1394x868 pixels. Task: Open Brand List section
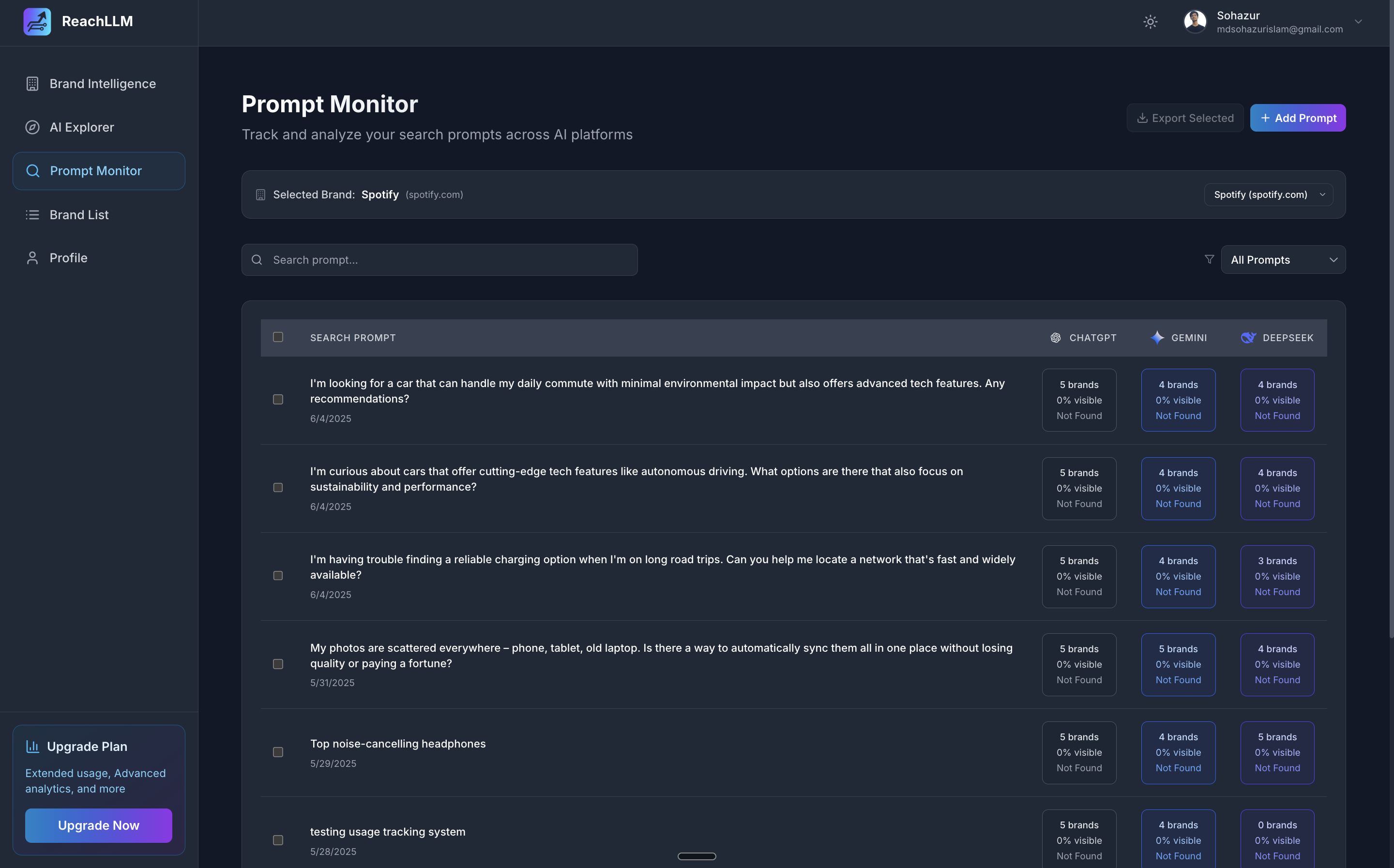[99, 215]
